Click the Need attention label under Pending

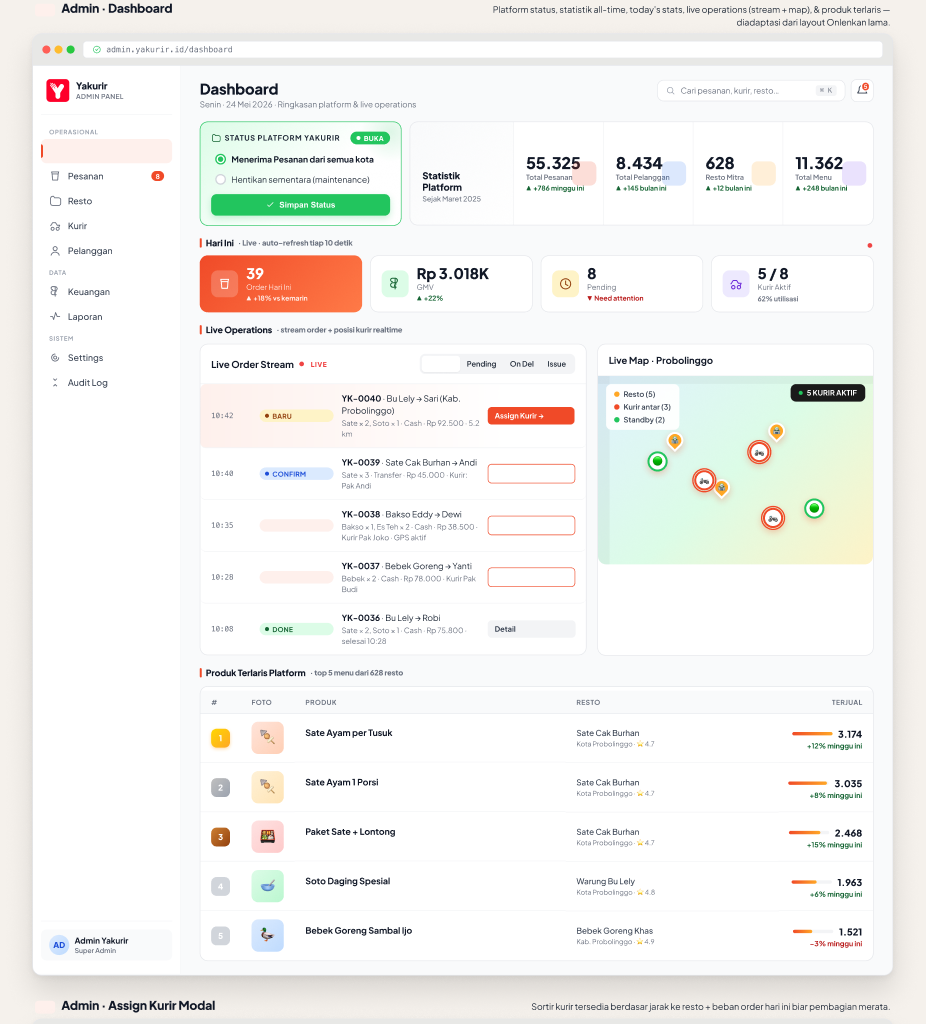615,298
